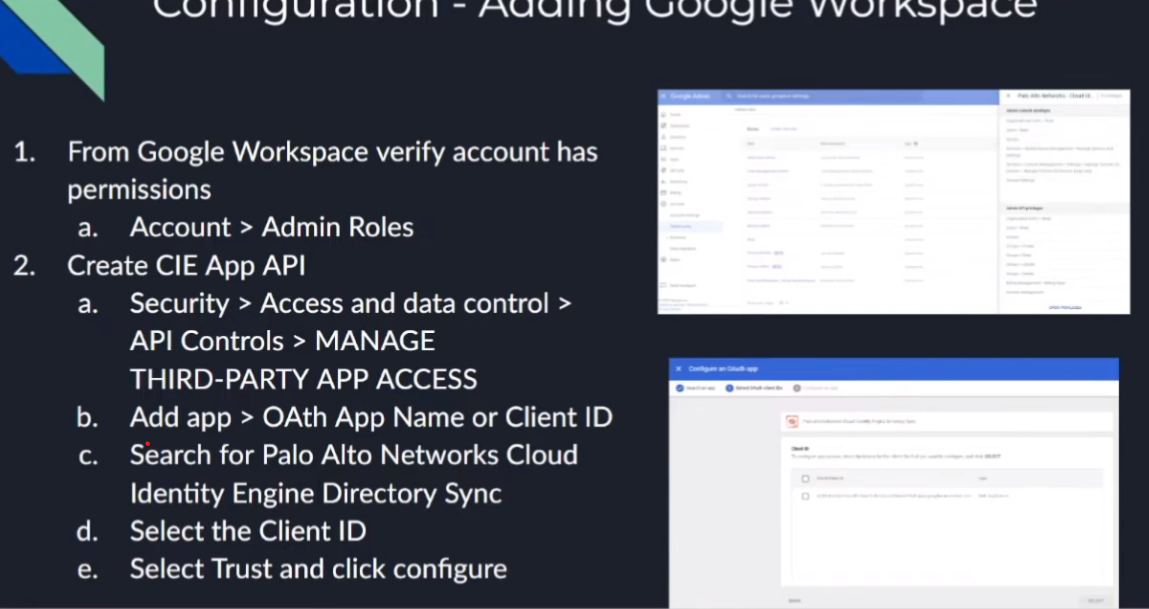This screenshot has height=609, width=1149.
Task: Click text 'Select Trust and click configure'
Action: (x=318, y=569)
